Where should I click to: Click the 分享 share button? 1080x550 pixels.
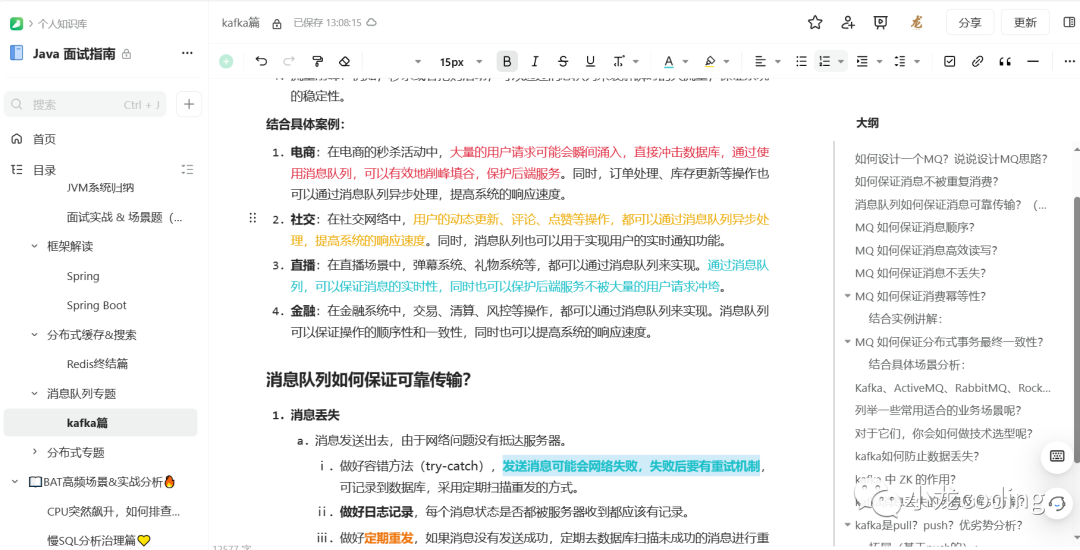click(x=970, y=23)
